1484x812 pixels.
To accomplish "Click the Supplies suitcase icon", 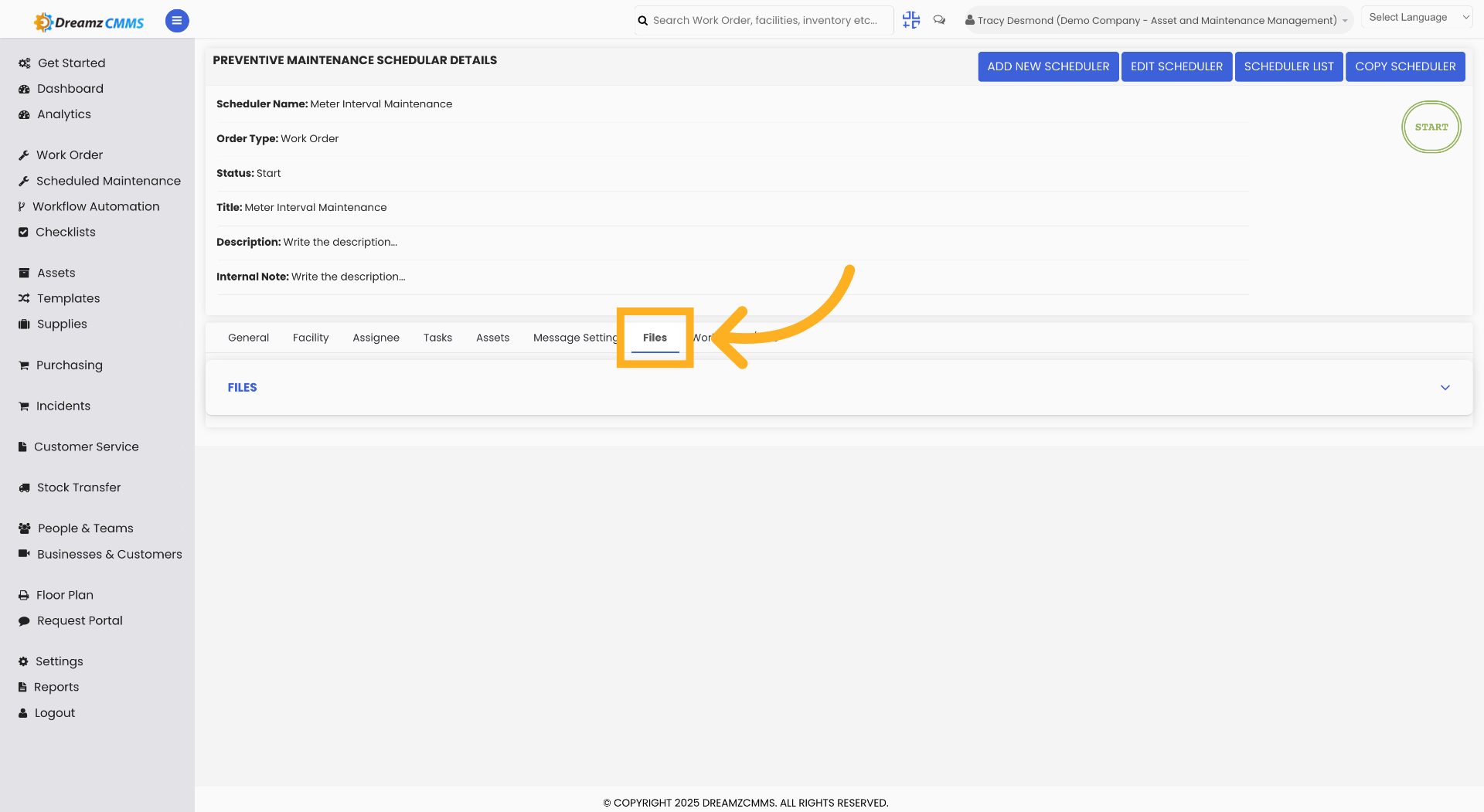I will tap(24, 324).
